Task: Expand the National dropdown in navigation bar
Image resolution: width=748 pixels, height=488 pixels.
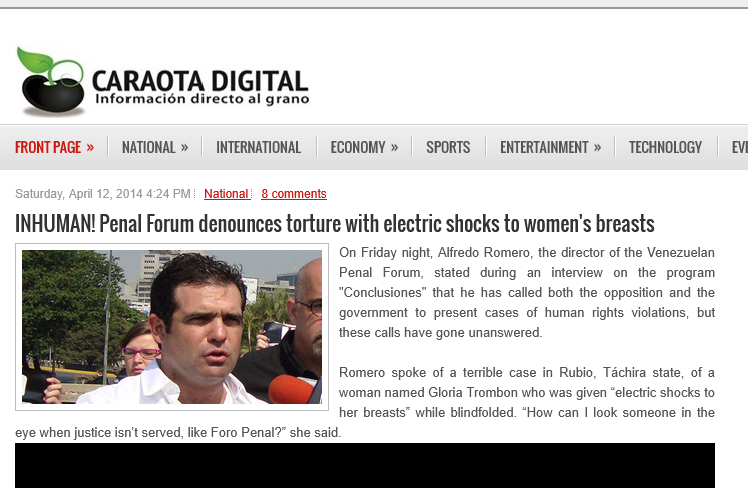Action: point(155,147)
